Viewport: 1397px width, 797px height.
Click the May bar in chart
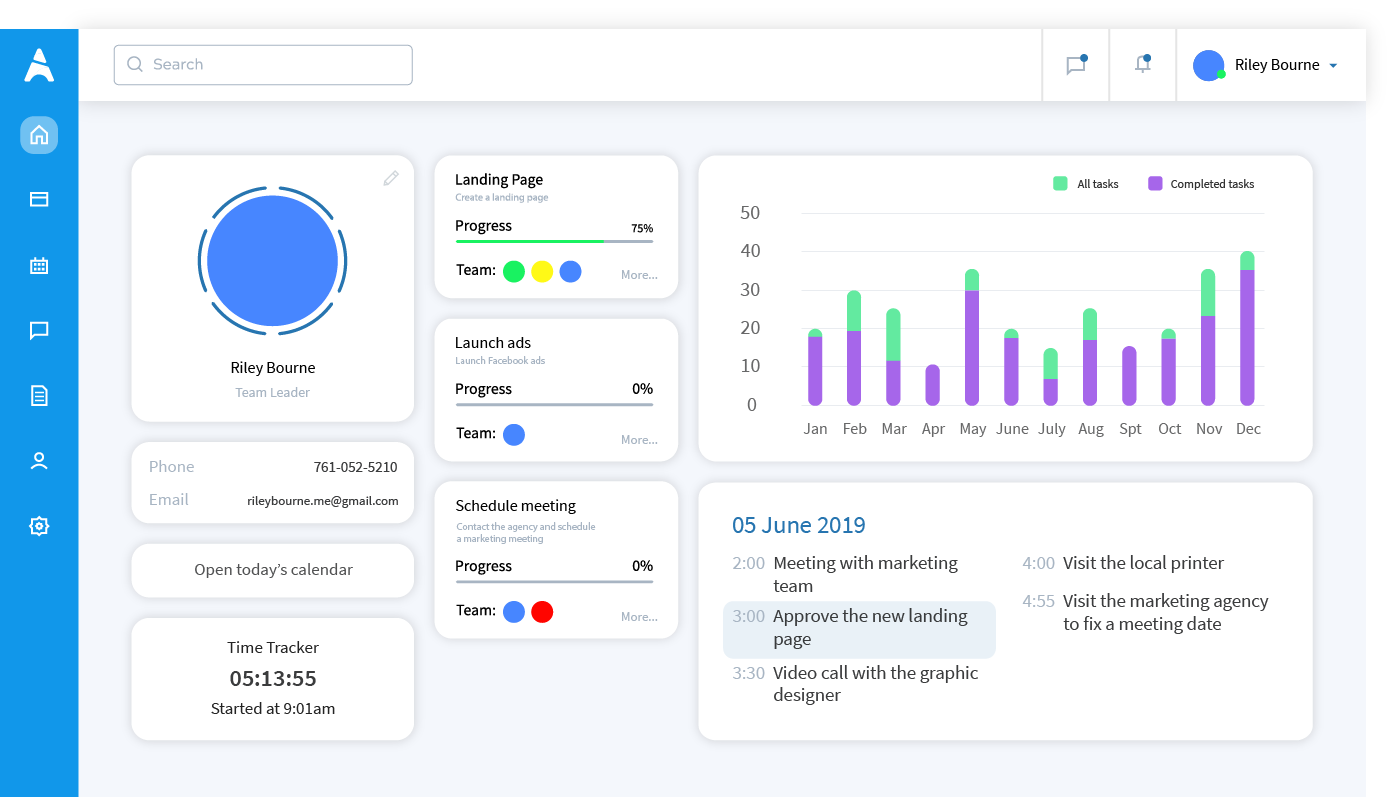point(972,337)
